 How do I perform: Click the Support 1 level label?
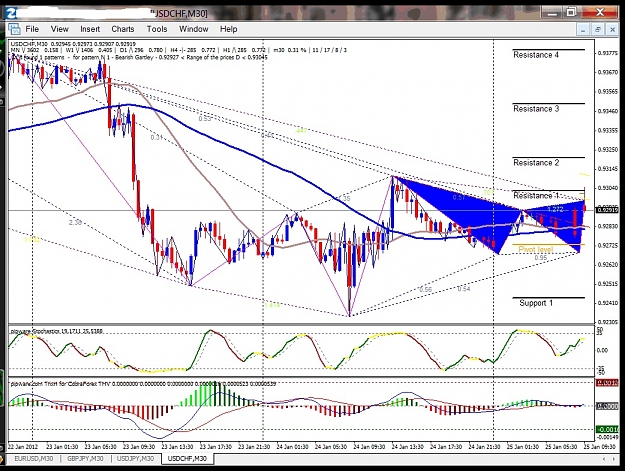coord(536,303)
